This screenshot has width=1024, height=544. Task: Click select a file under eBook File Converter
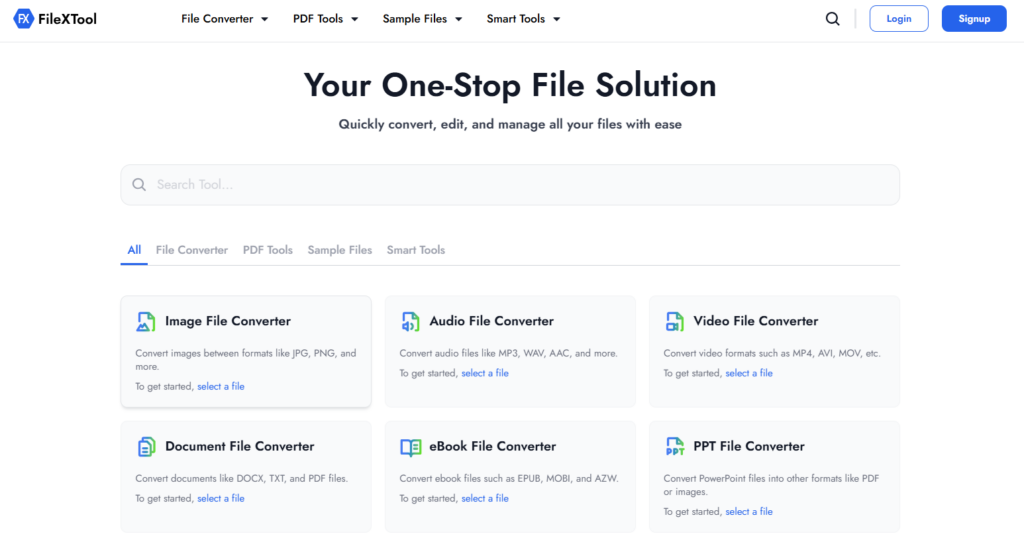click(x=485, y=499)
